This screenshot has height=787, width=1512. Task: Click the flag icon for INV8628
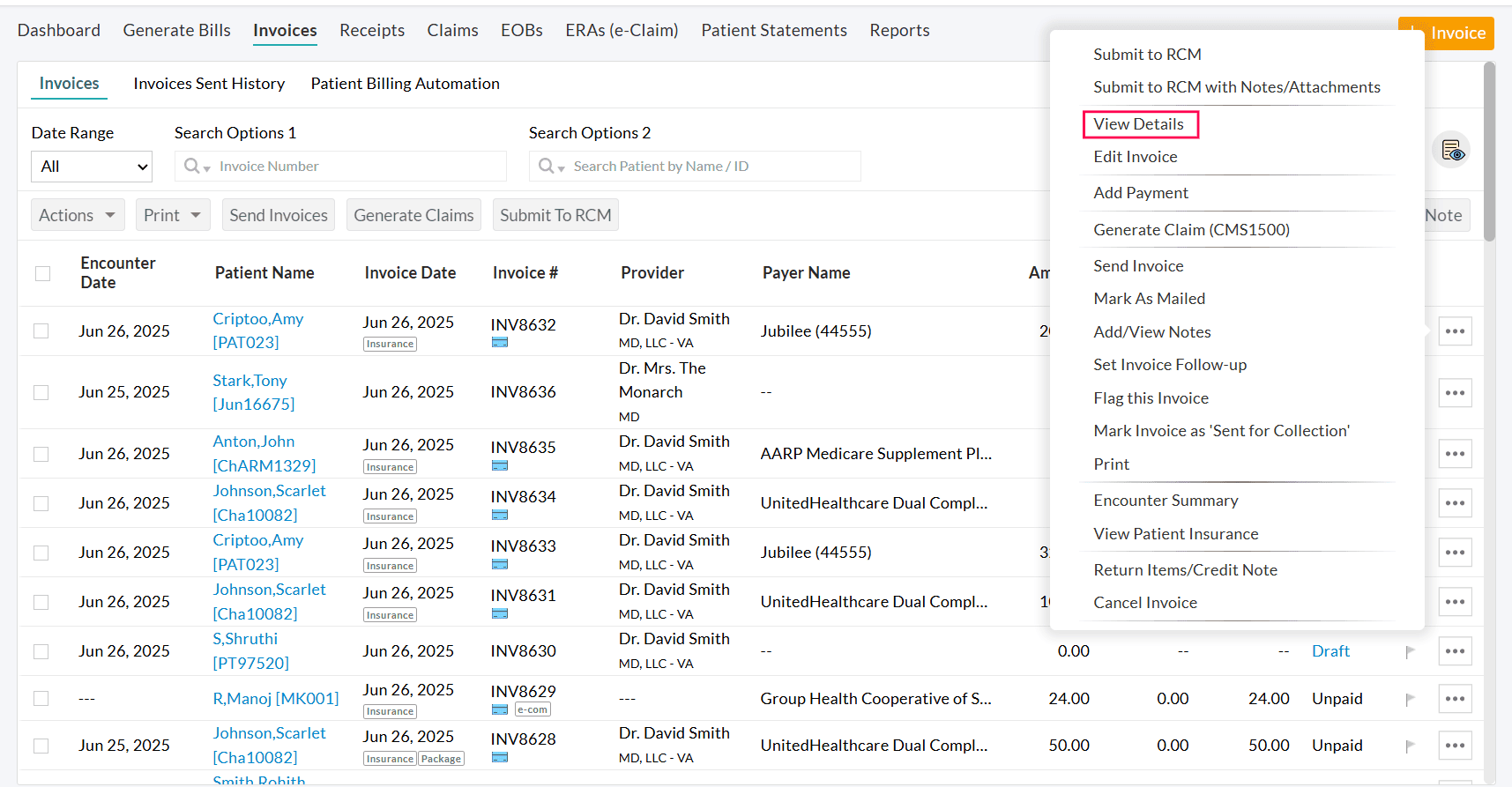(x=1410, y=746)
